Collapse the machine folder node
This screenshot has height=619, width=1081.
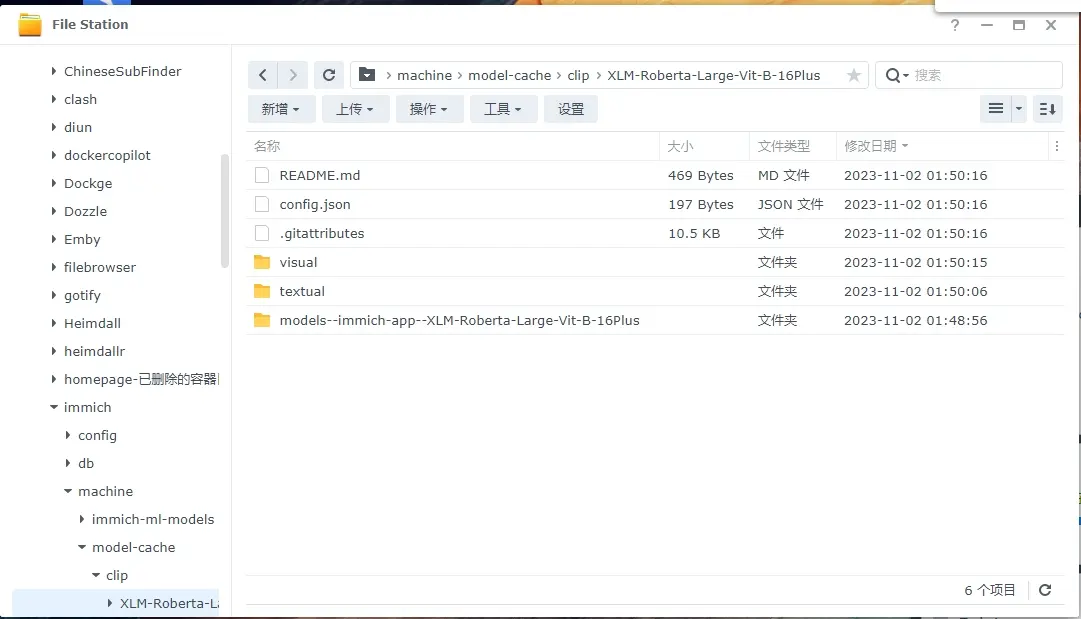tap(68, 491)
